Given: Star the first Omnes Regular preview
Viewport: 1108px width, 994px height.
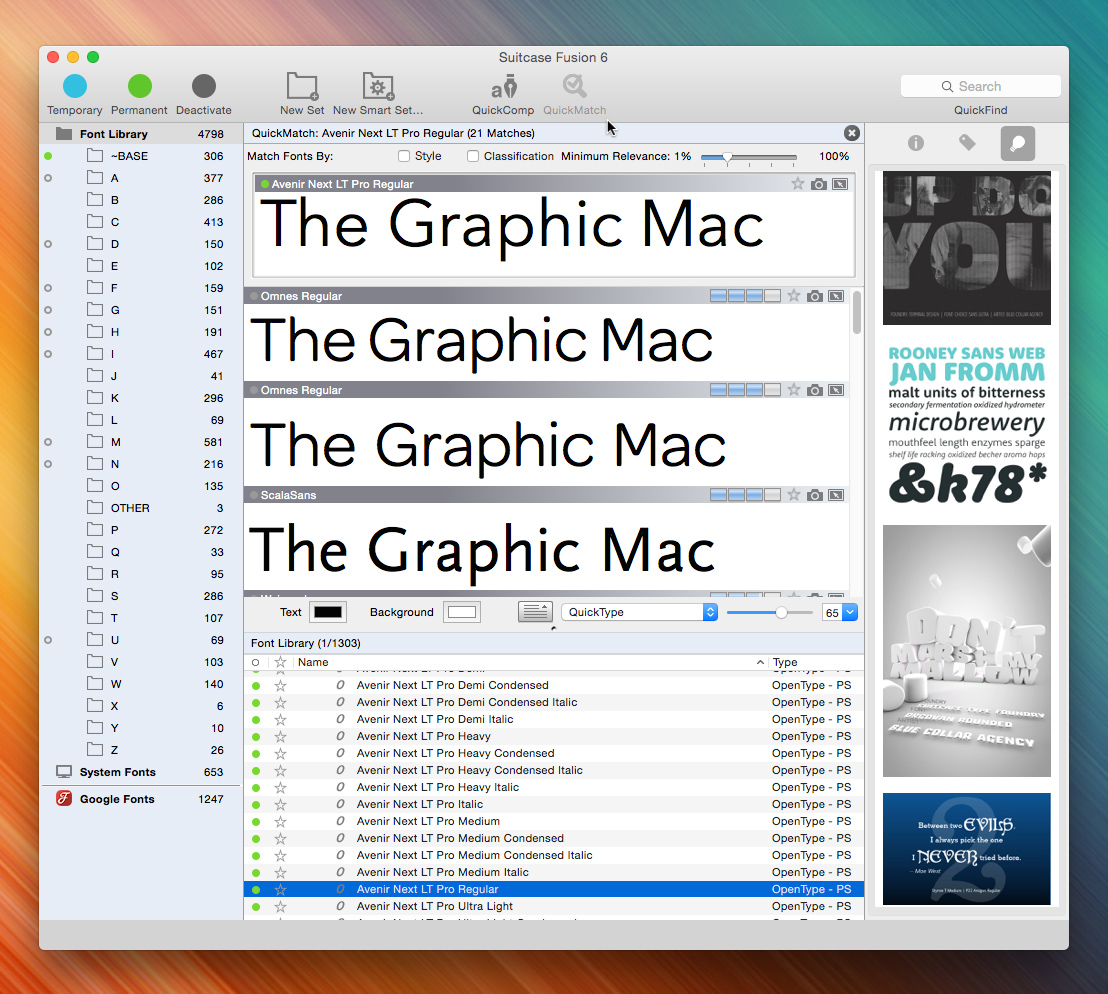Looking at the screenshot, I should (794, 296).
